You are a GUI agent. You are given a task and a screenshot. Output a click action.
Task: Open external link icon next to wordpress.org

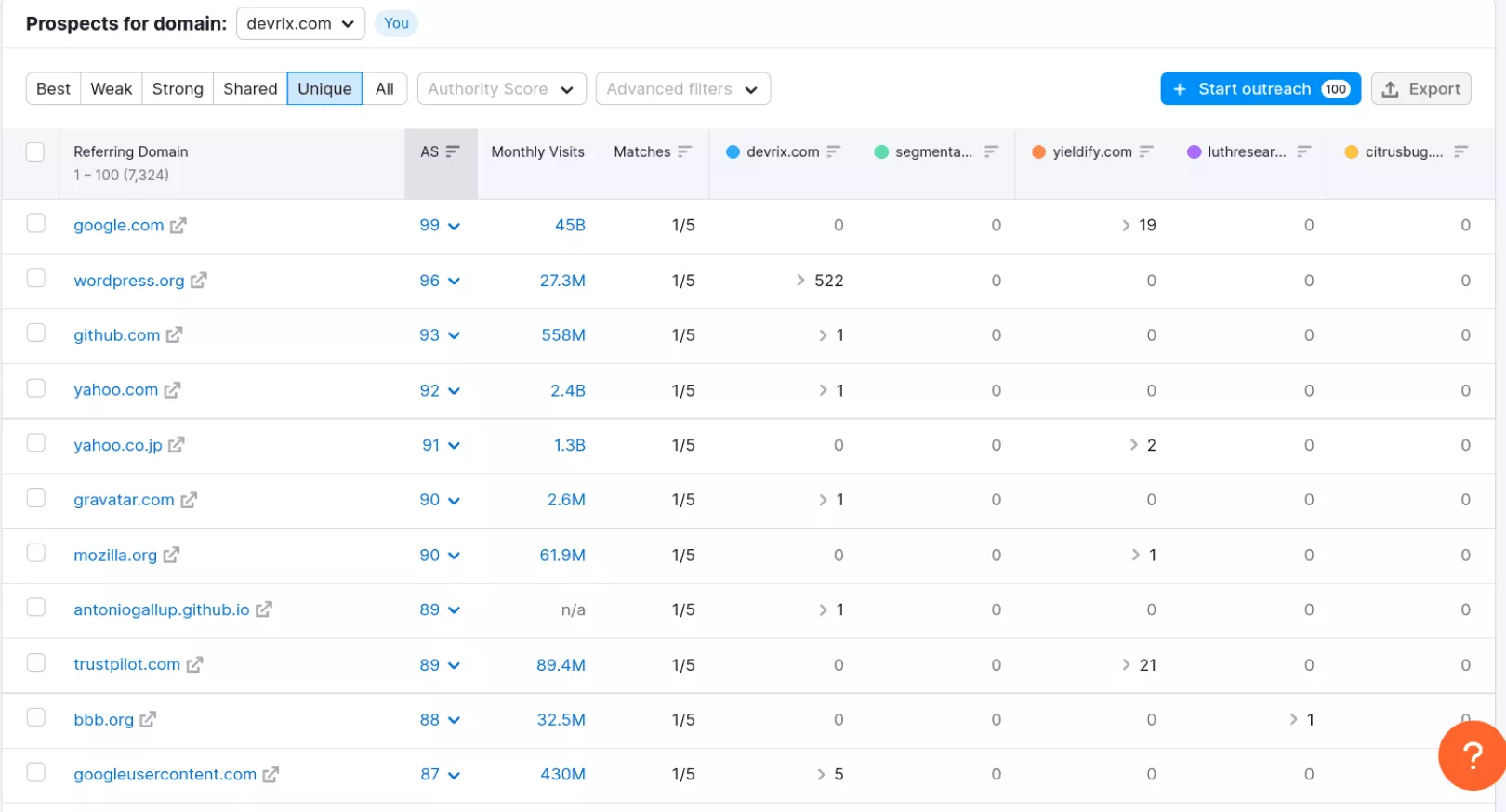(199, 280)
